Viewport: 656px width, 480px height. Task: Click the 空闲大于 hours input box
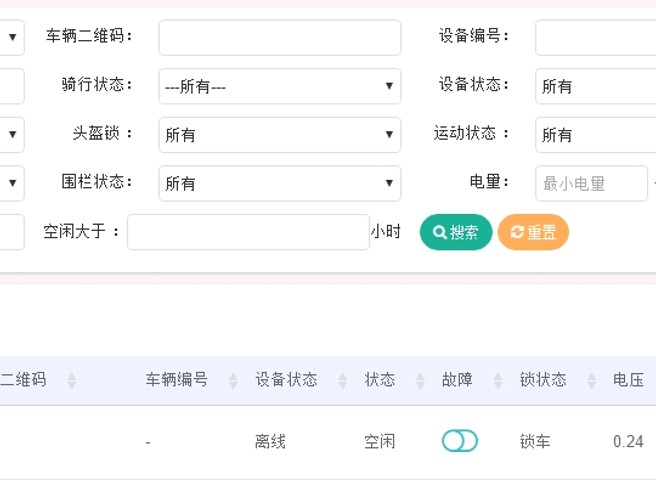point(248,232)
